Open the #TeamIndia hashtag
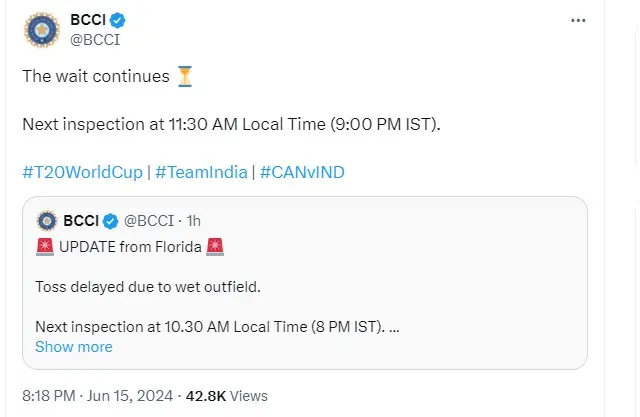Viewport: 640px width, 417px height. [x=201, y=172]
